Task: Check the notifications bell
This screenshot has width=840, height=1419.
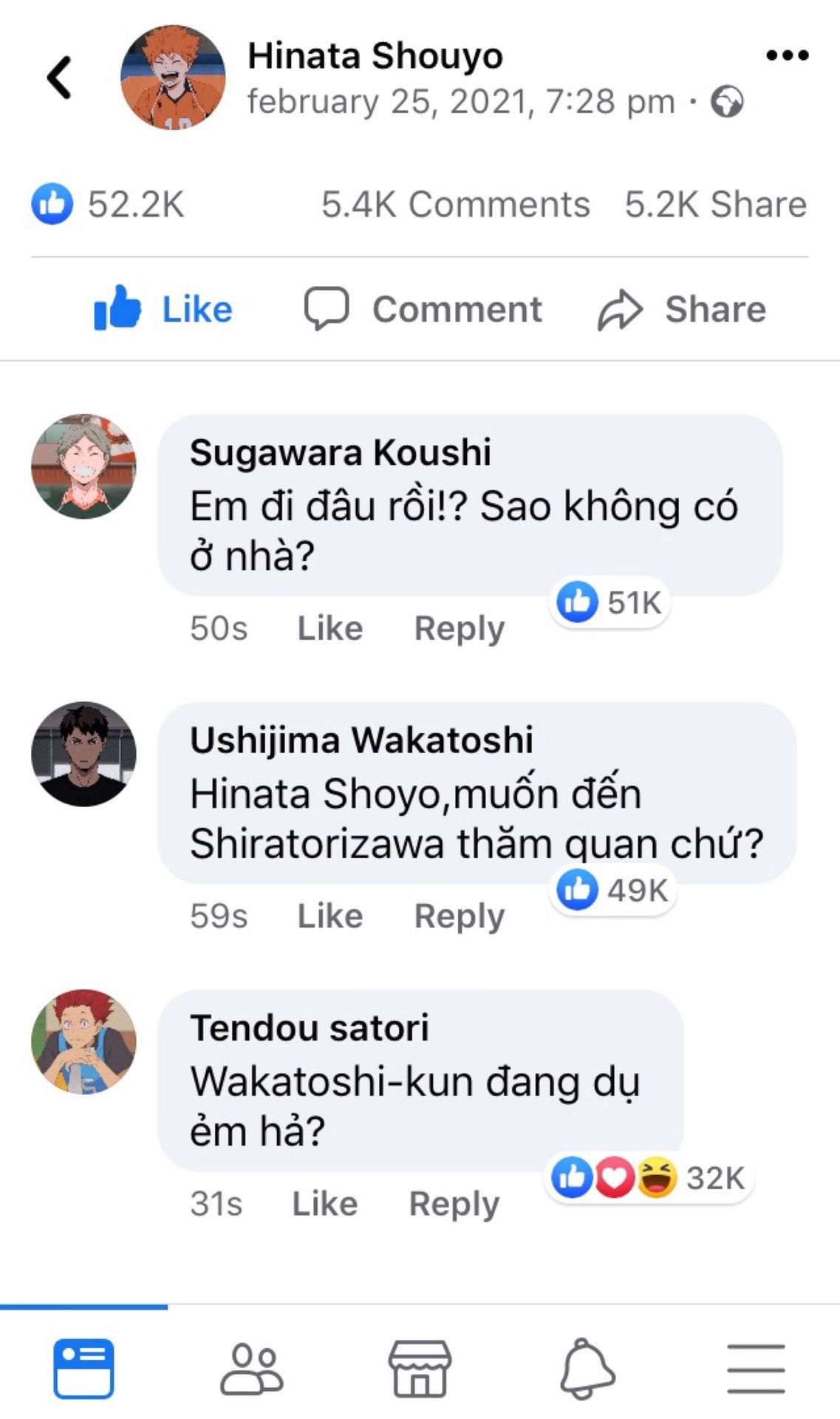Action: point(587,1368)
